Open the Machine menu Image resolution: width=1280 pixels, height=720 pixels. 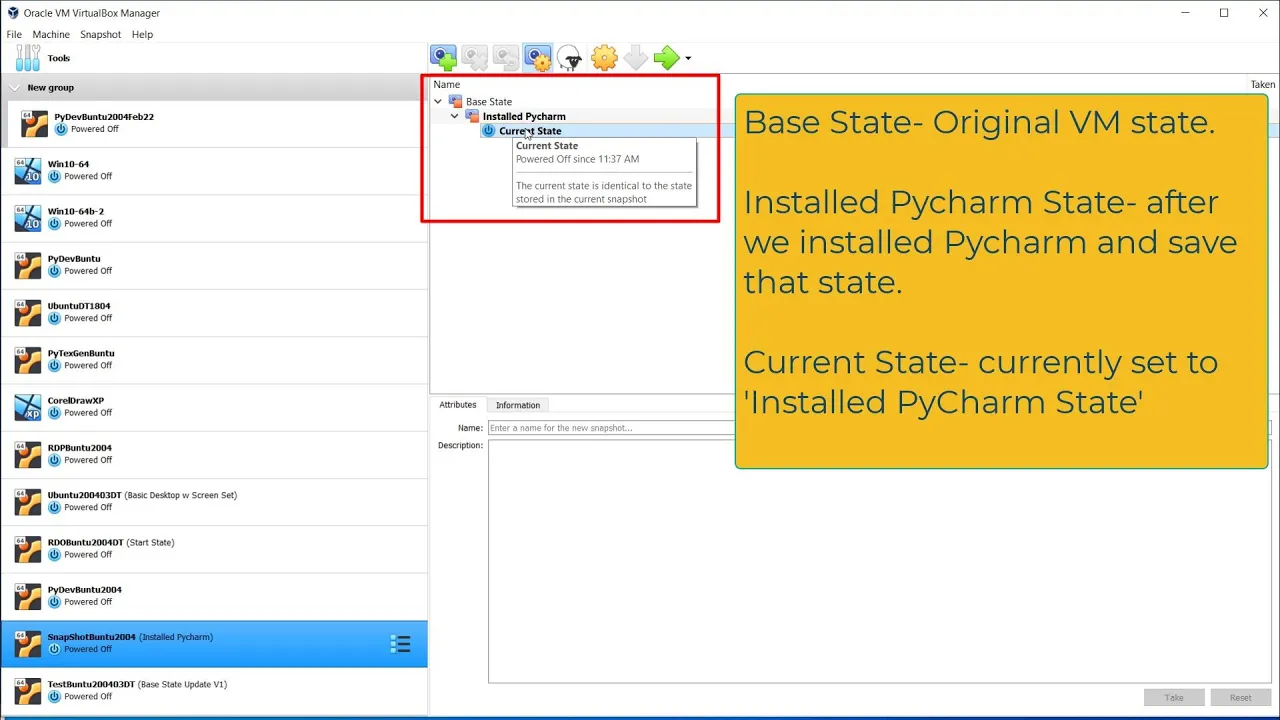tap(51, 34)
